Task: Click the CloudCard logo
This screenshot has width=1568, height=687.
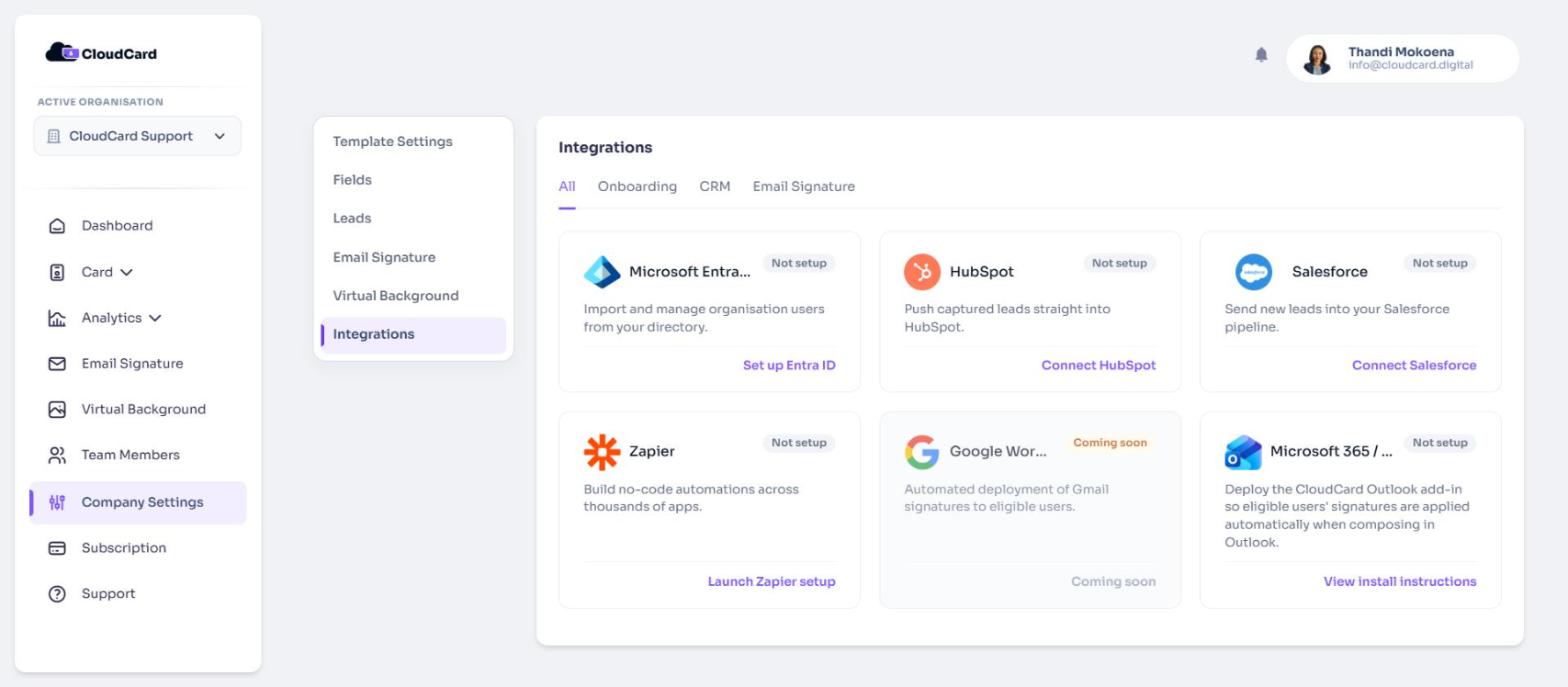Action: click(101, 53)
